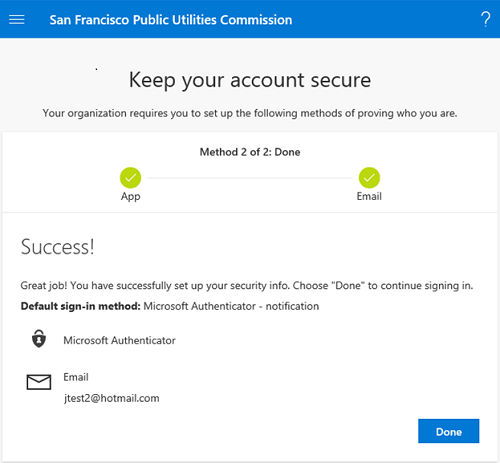Image resolution: width=500 pixels, height=463 pixels.
Task: Select the Microsoft Authenticator method text
Action: (119, 340)
